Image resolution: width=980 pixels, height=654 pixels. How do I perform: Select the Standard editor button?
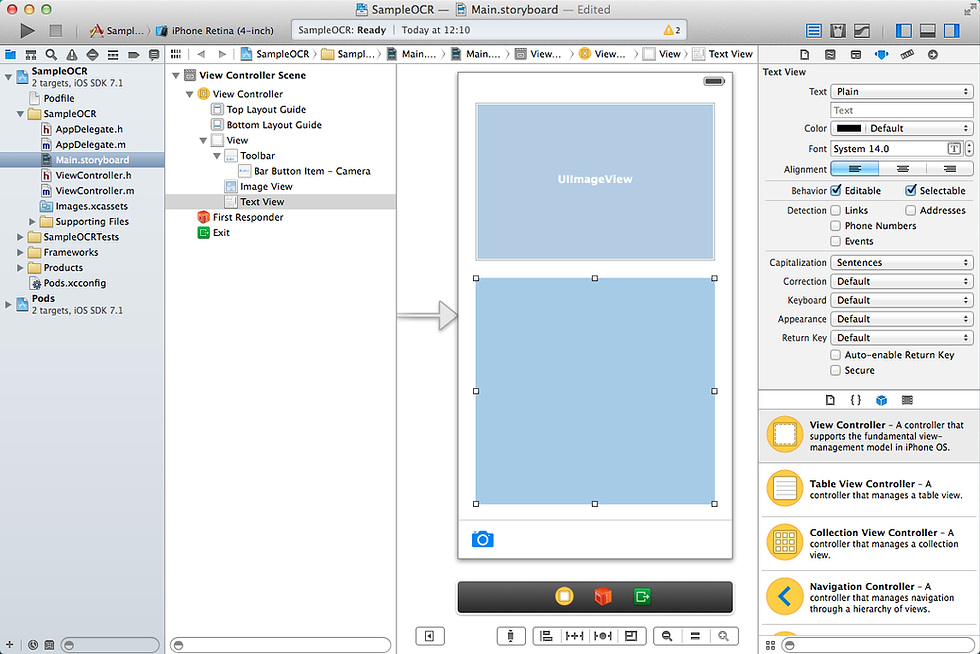click(x=814, y=31)
